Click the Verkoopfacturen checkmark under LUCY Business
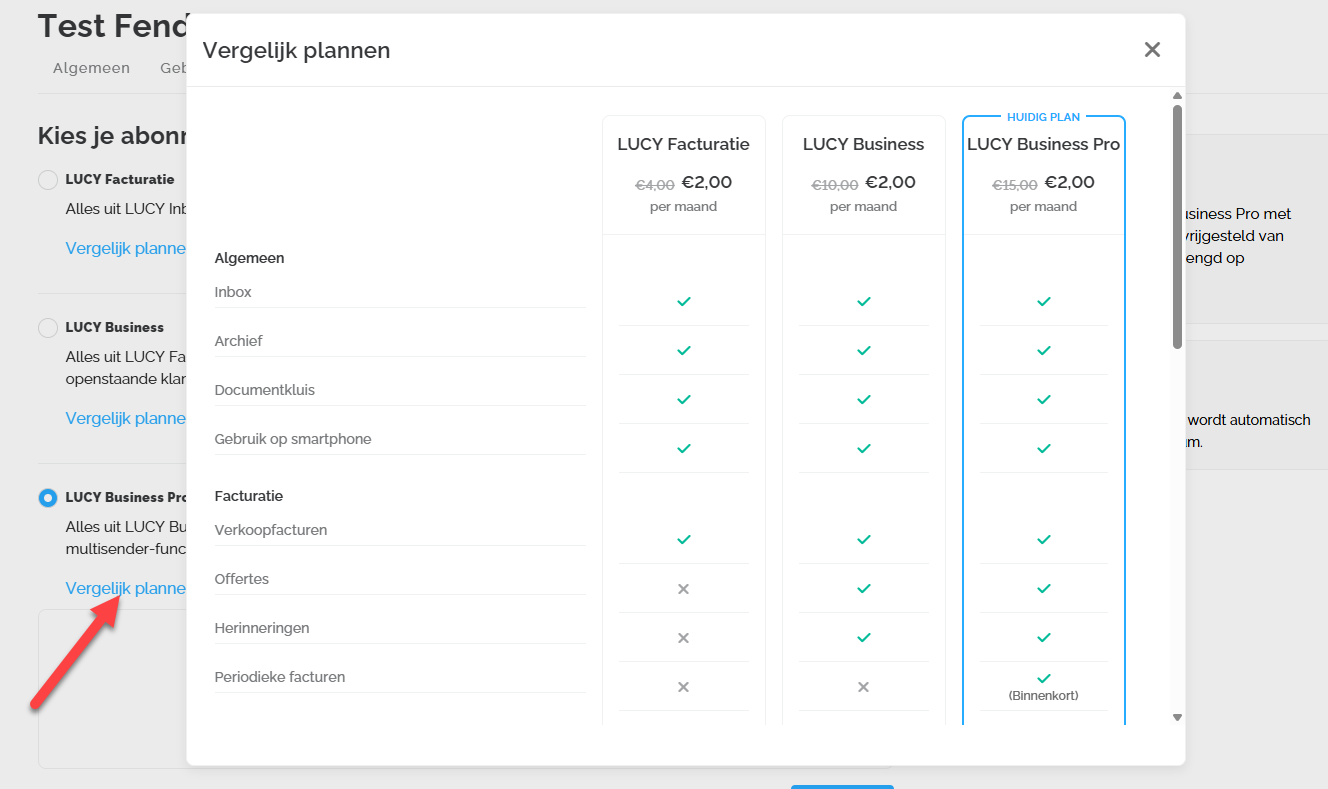 (864, 539)
